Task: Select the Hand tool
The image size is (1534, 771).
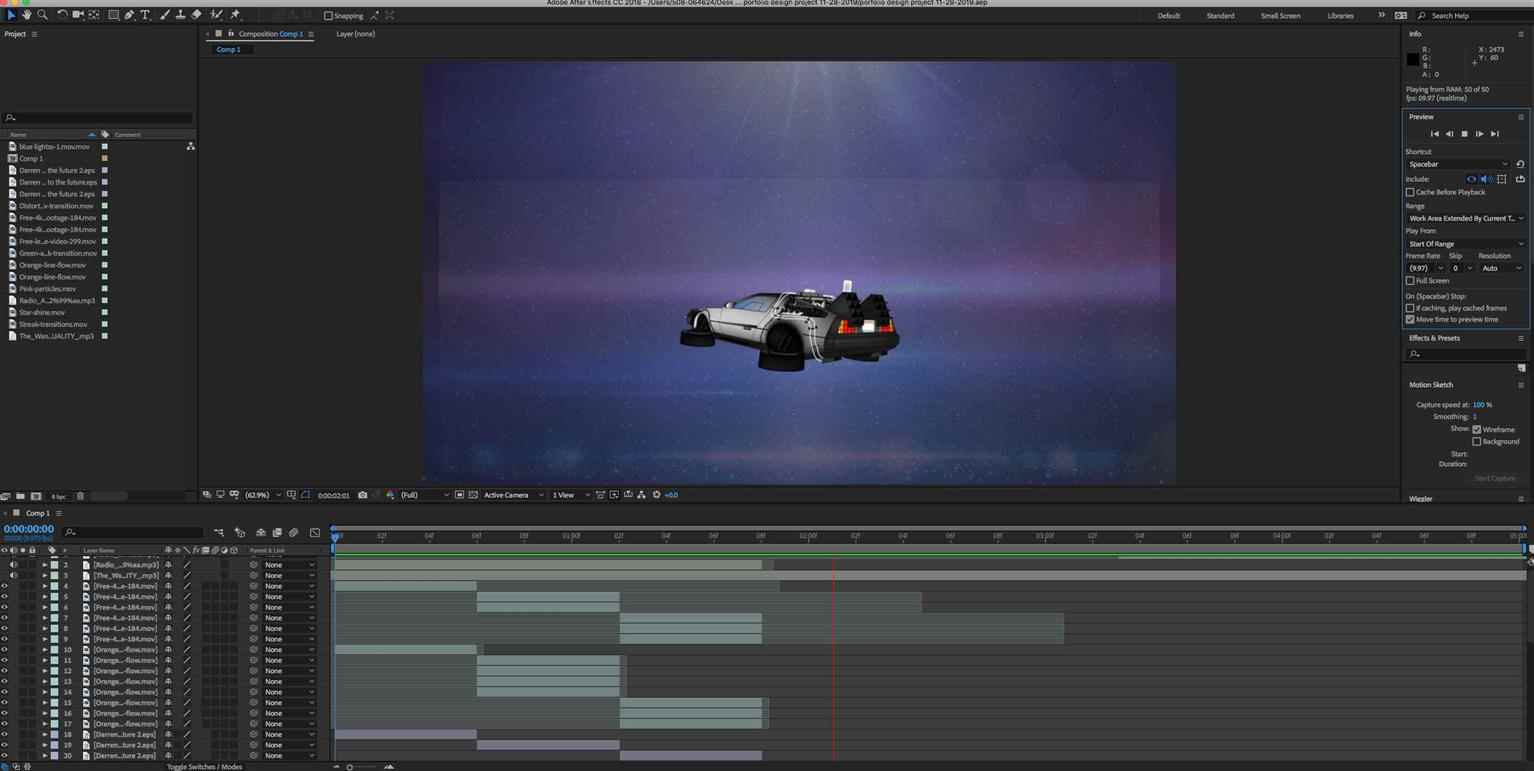Action: coord(26,15)
